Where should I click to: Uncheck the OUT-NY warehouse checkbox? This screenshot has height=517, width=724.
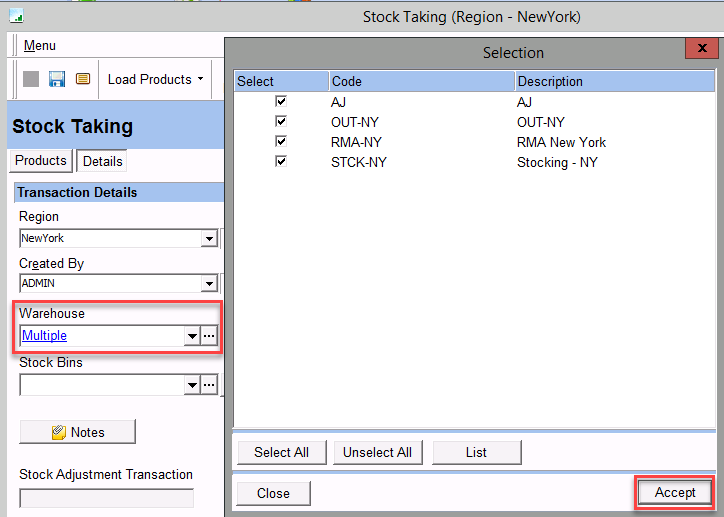pos(281,121)
